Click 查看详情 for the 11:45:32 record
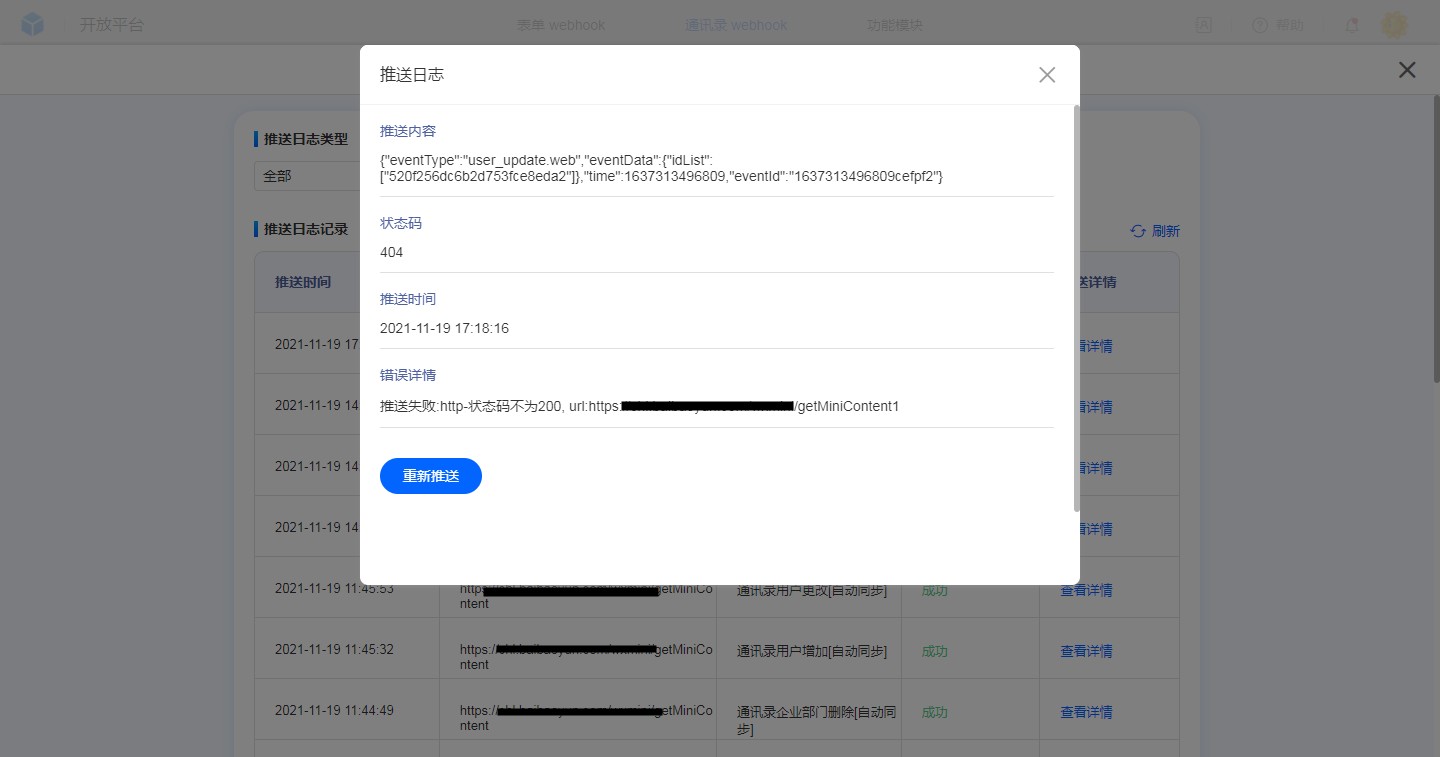The width and height of the screenshot is (1440, 757). tap(1086, 651)
